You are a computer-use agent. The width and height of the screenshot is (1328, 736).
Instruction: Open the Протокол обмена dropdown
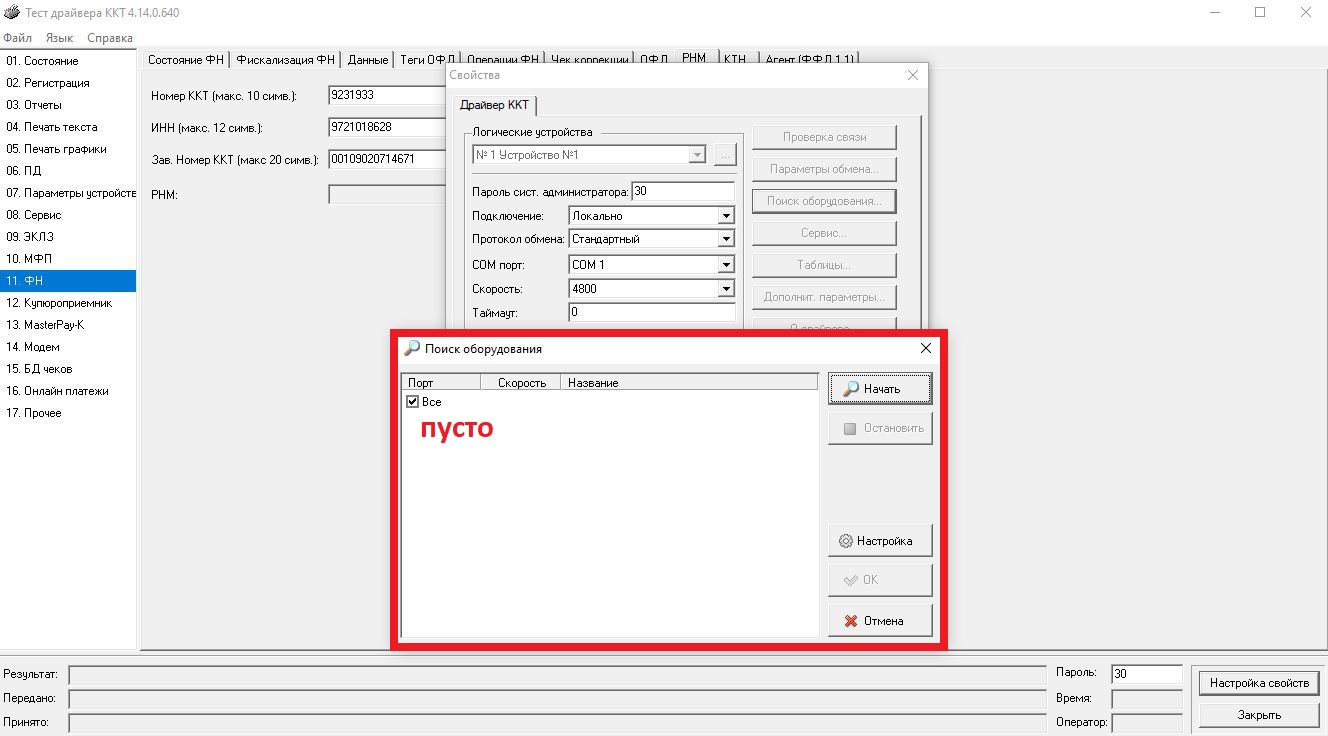click(726, 239)
